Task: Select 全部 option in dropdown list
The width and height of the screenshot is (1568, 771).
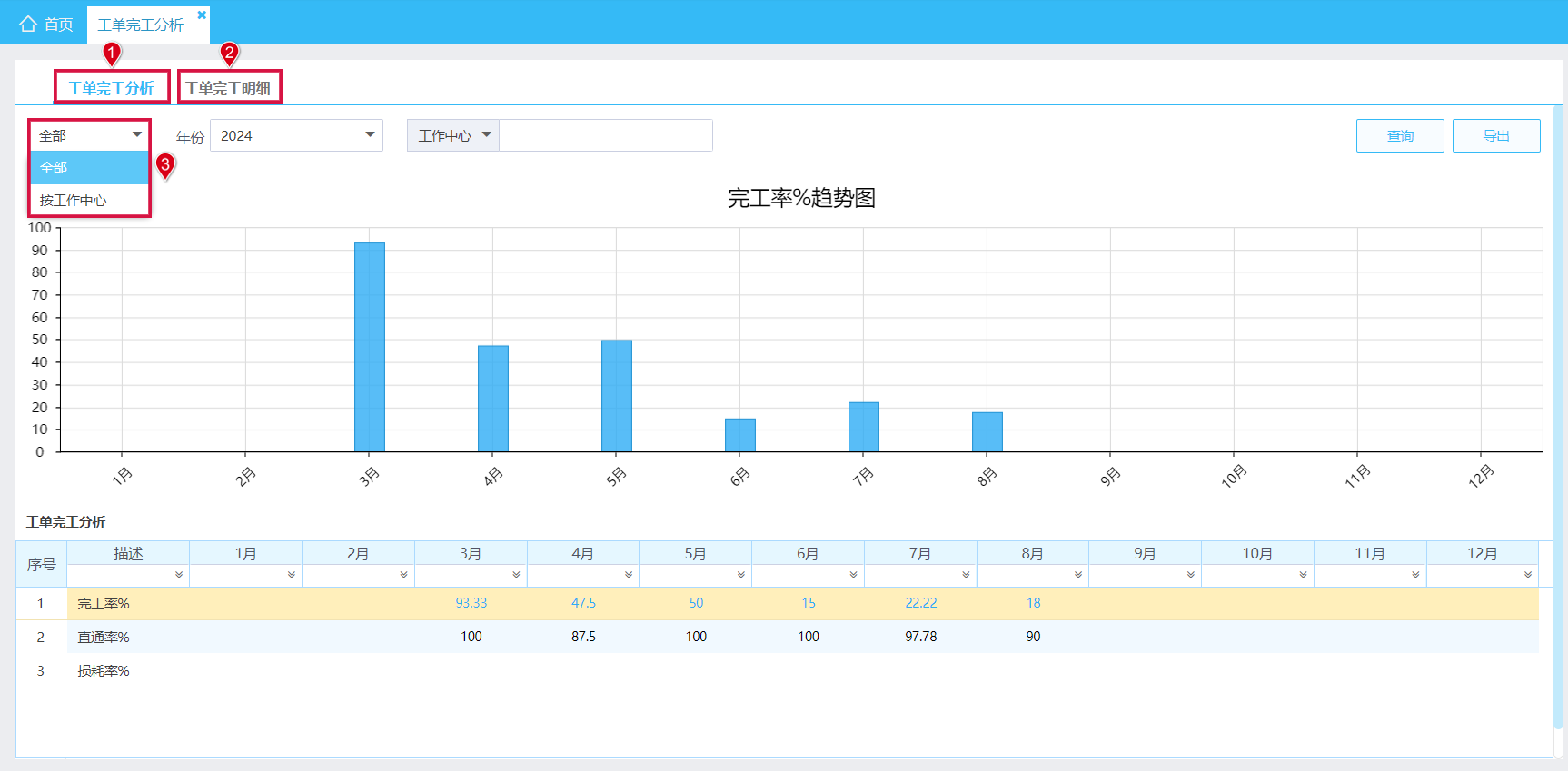Action: click(89, 168)
